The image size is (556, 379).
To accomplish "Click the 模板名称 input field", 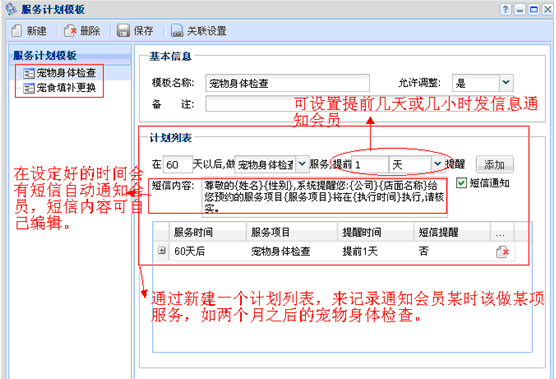I will pos(288,83).
